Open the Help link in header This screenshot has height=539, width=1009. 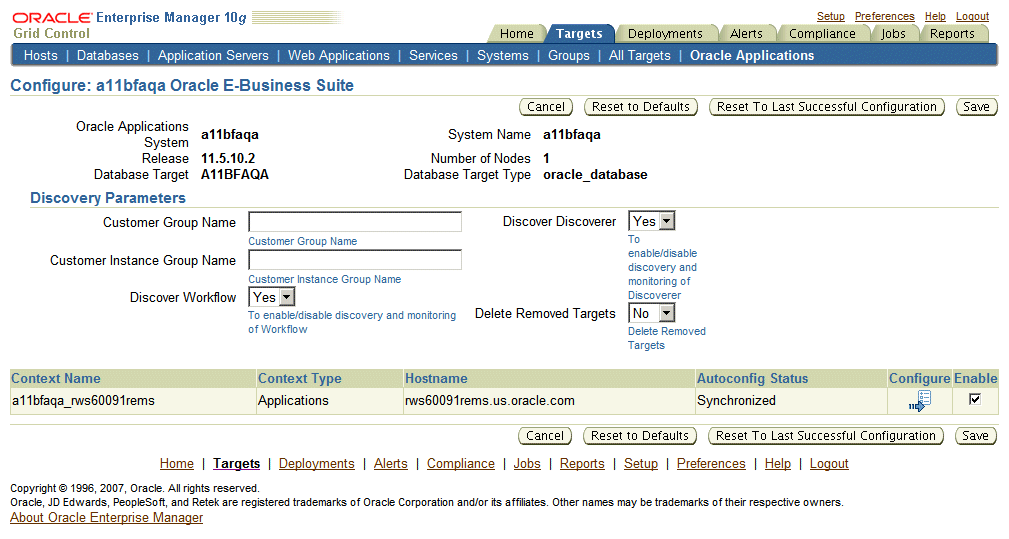[935, 16]
